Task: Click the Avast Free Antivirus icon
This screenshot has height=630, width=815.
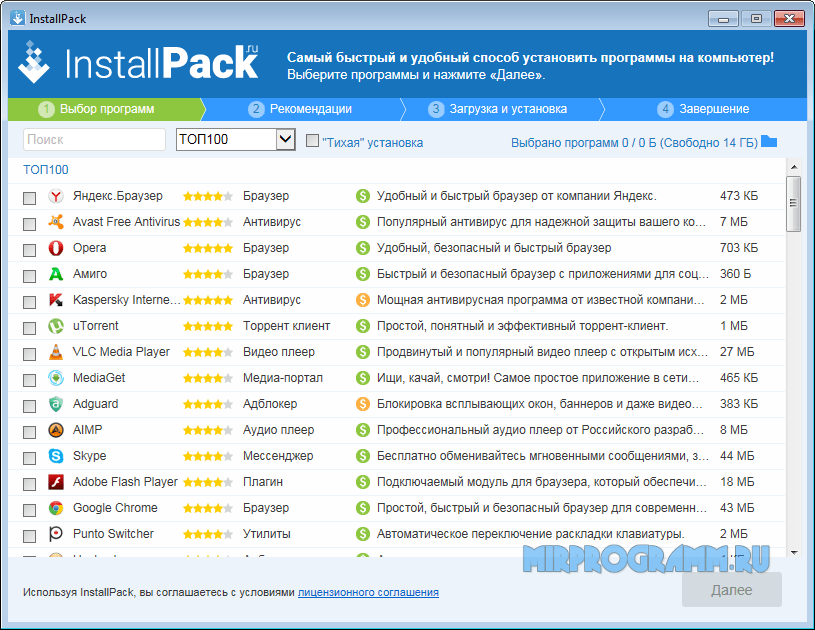Action: tap(56, 222)
